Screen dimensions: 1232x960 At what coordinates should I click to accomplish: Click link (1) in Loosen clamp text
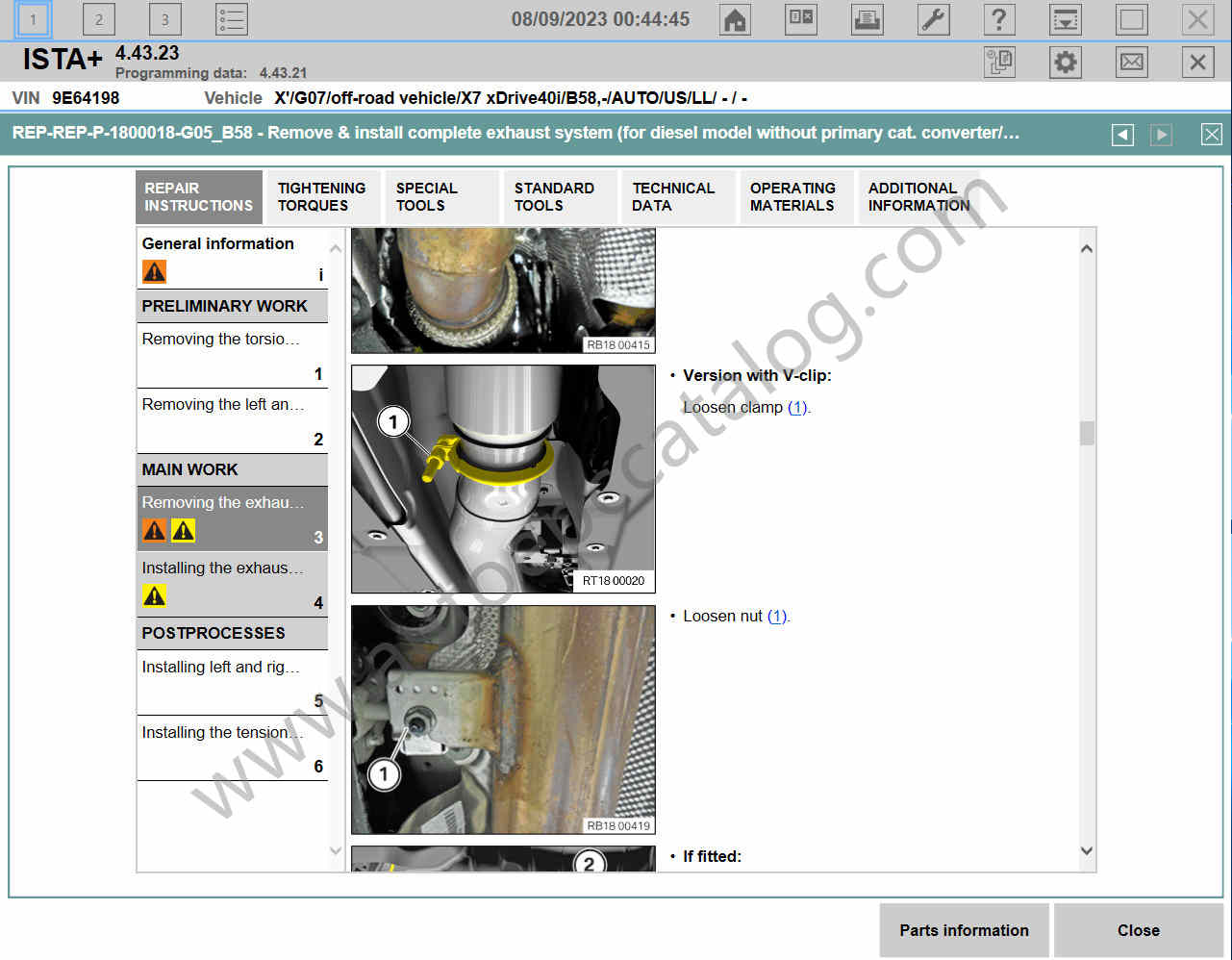(798, 407)
